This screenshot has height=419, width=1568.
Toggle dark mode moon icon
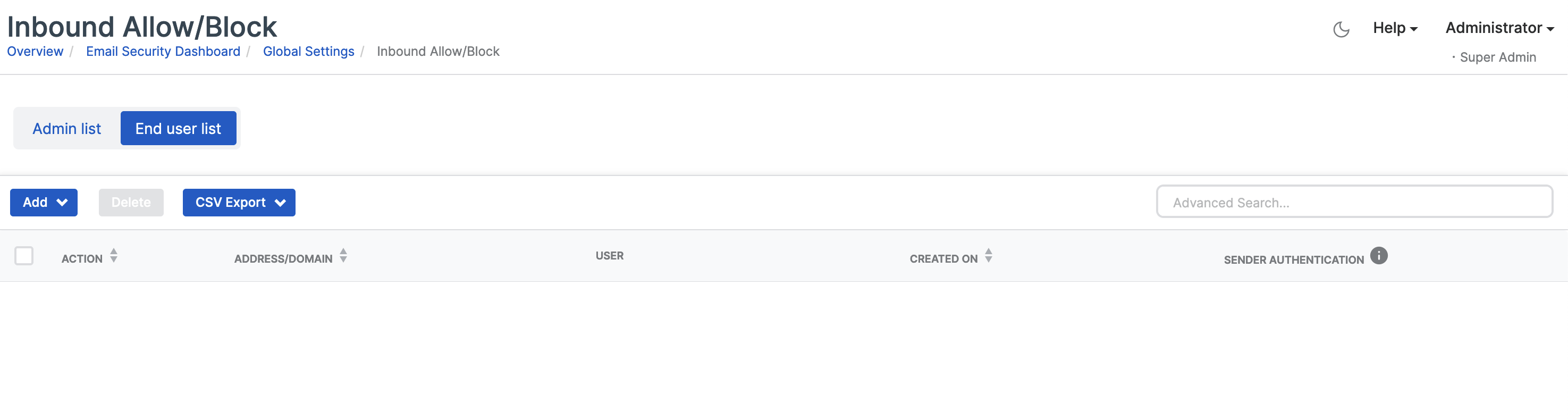1341,29
